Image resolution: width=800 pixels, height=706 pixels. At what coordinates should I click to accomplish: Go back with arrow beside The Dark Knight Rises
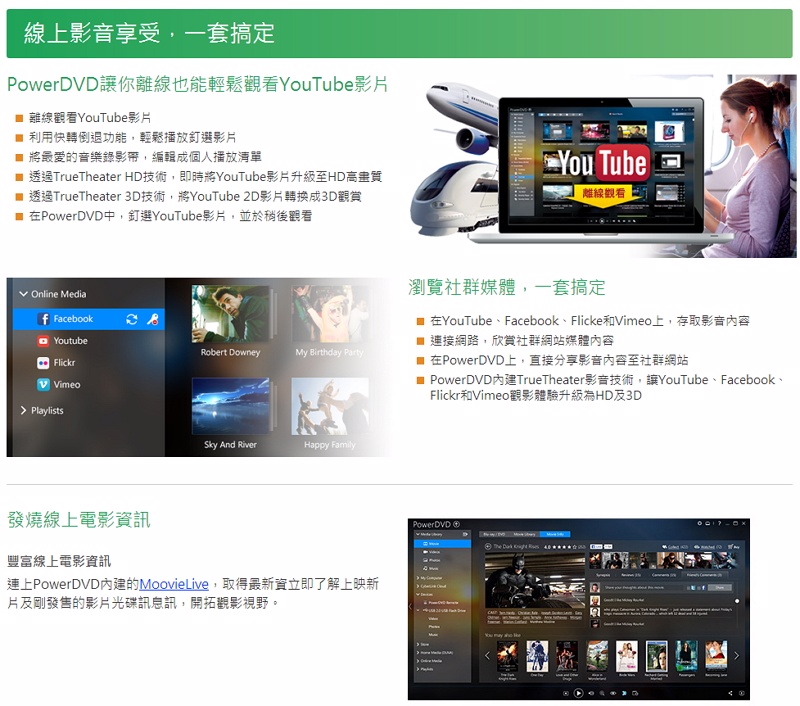488,546
